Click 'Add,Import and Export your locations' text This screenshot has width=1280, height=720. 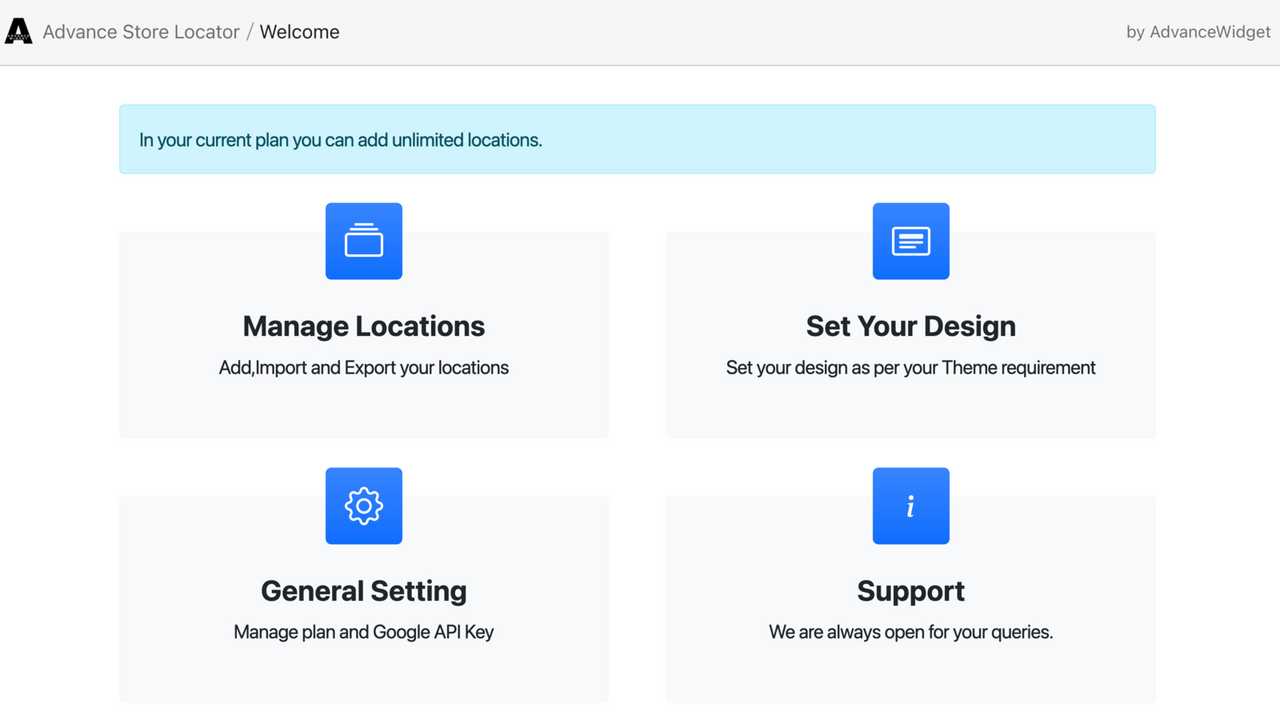point(364,368)
